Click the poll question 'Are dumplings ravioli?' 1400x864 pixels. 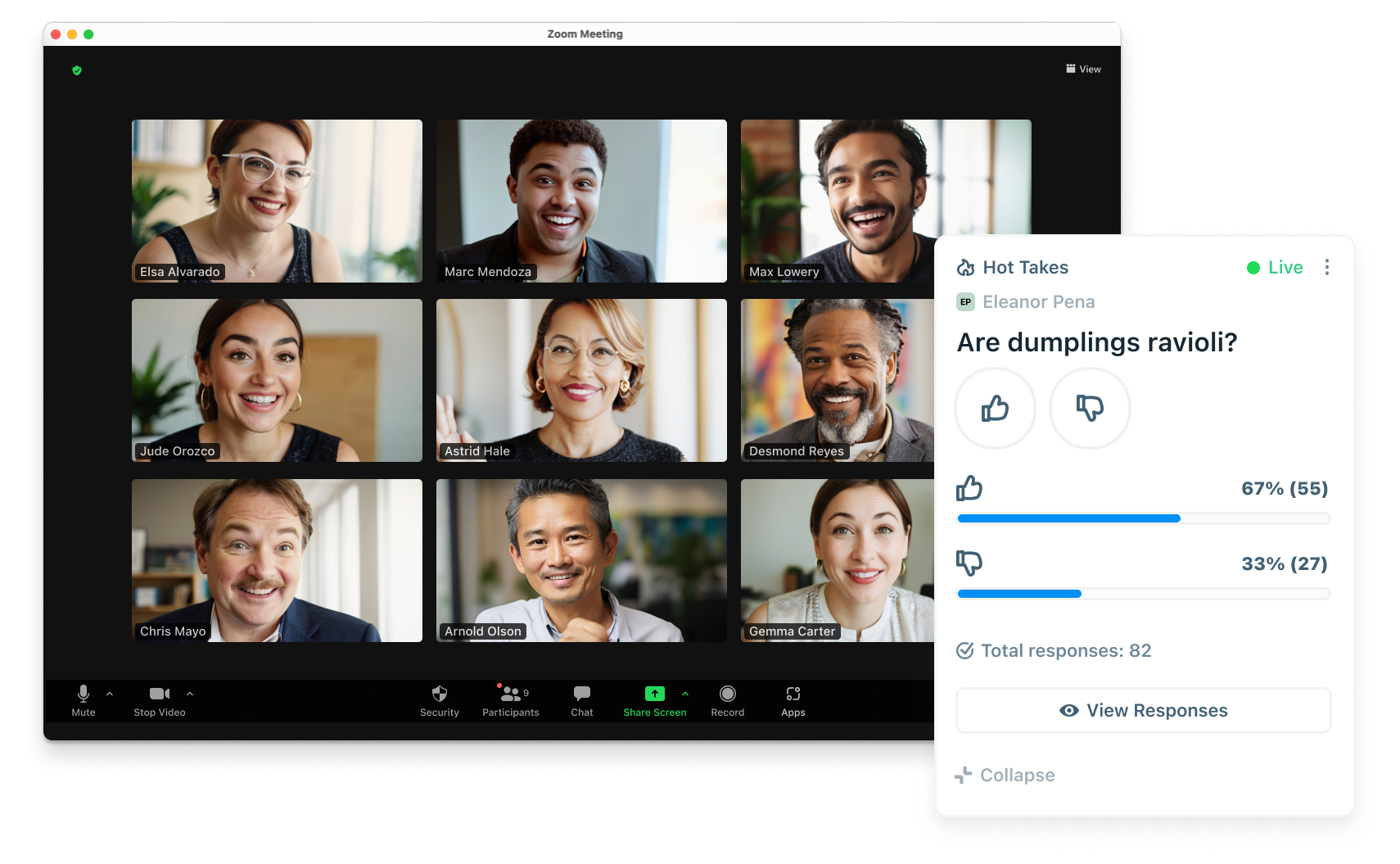(1097, 342)
